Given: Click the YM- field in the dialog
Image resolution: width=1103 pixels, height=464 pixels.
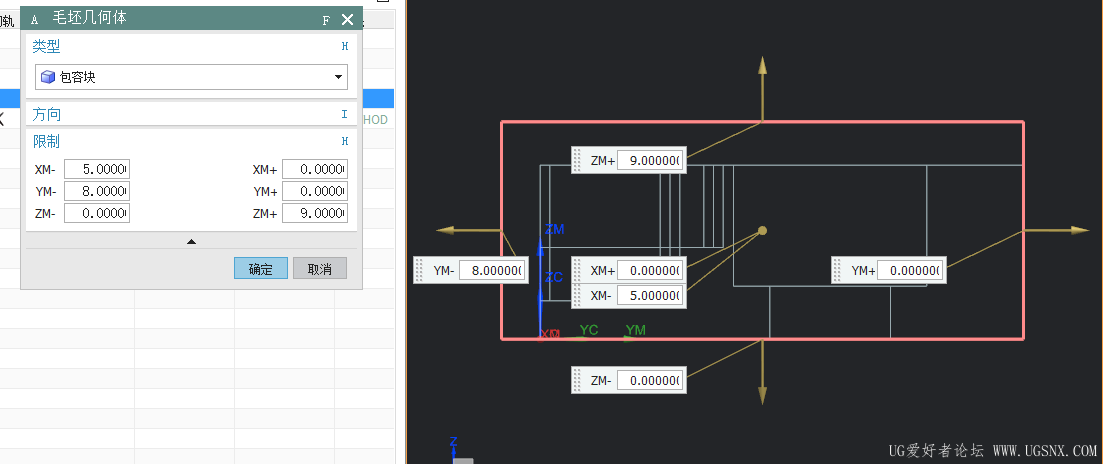Looking at the screenshot, I should (97, 191).
